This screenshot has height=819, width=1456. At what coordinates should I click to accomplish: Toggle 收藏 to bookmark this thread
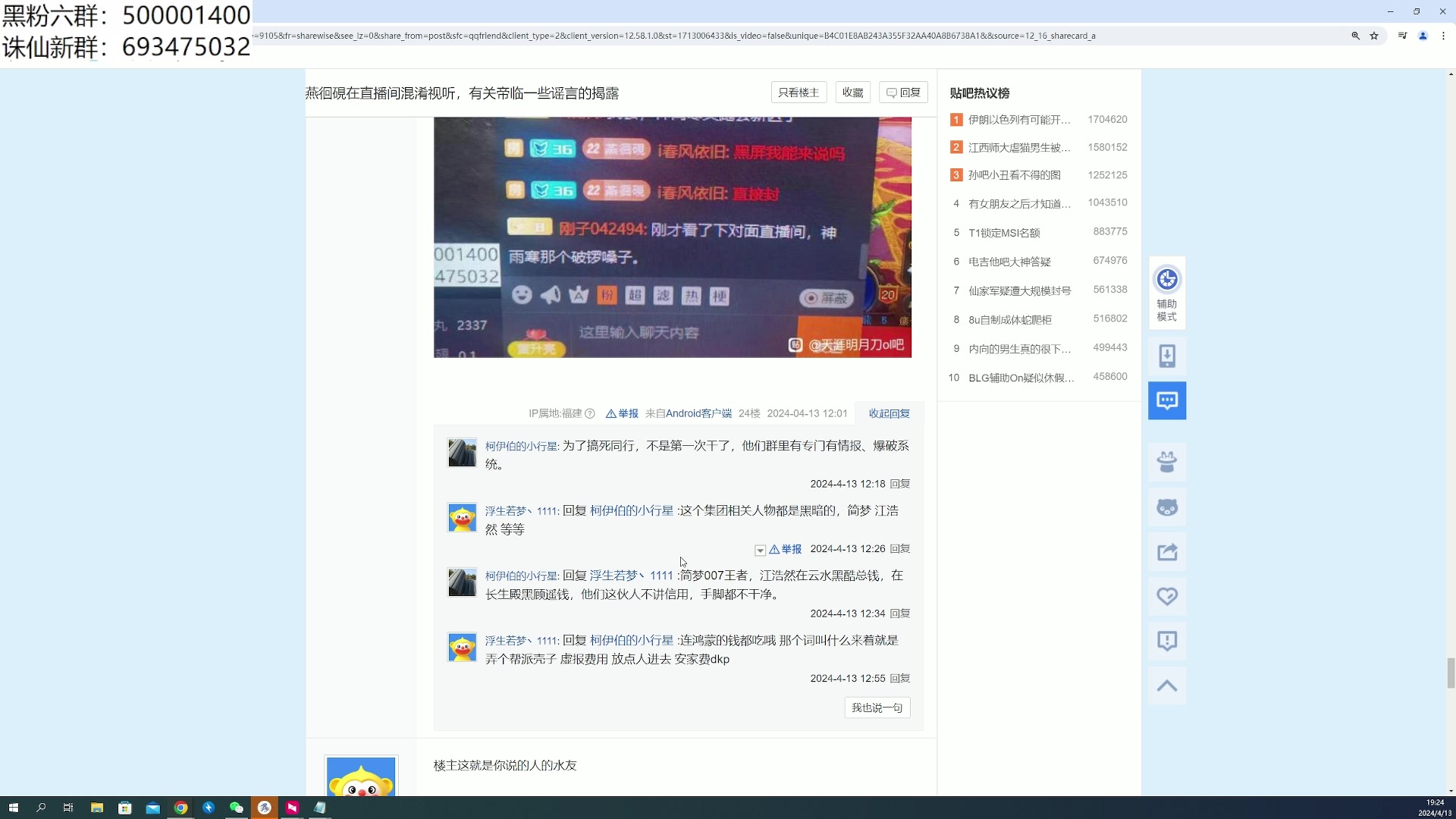point(852,93)
